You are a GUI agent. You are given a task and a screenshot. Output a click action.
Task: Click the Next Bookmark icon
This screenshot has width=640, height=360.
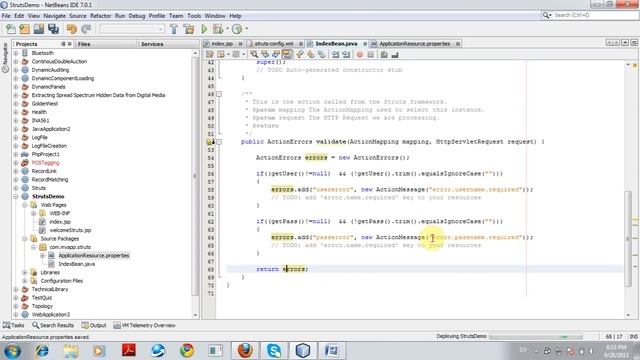(x=311, y=54)
